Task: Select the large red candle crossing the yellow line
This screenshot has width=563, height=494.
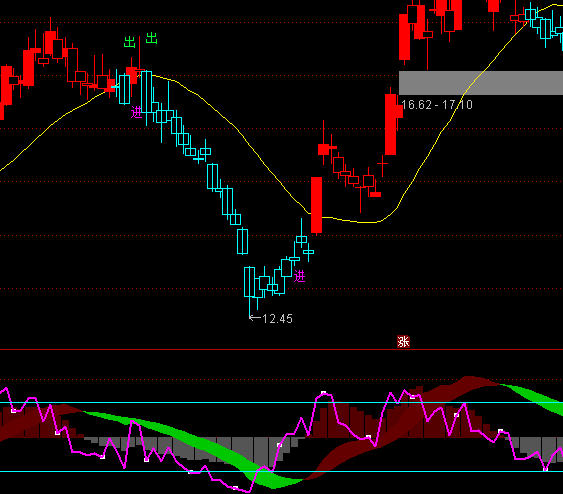Action: (x=316, y=205)
